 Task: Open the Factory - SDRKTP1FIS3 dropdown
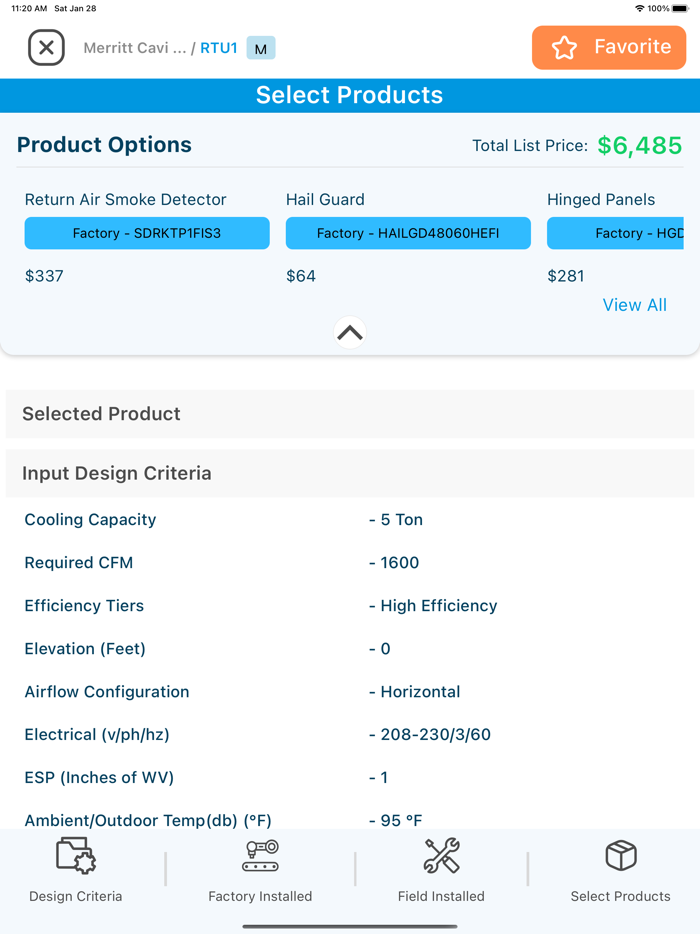pos(146,233)
